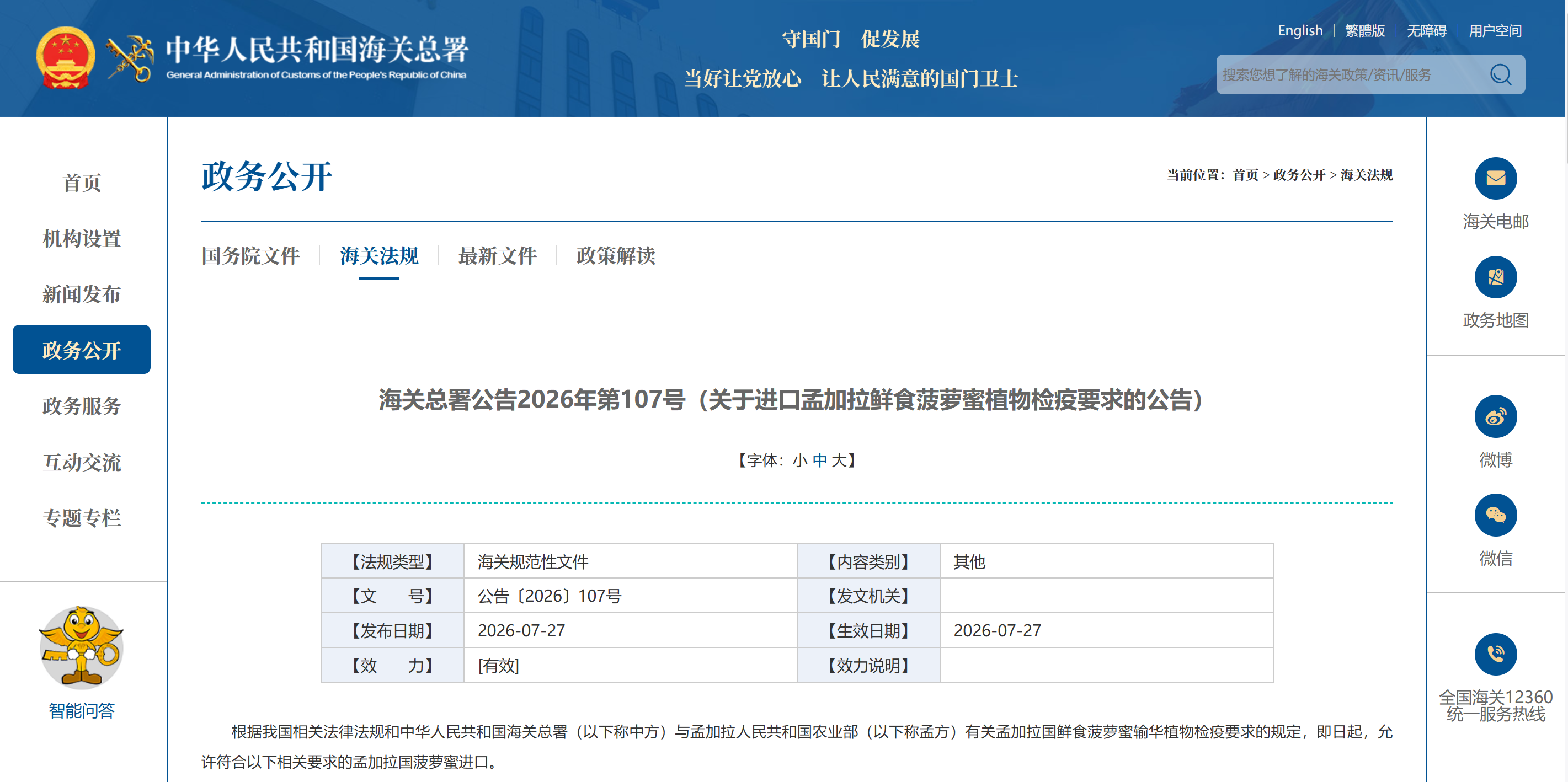Click the search magnifier icon
Image resolution: width=1568 pixels, height=782 pixels.
(x=1501, y=75)
